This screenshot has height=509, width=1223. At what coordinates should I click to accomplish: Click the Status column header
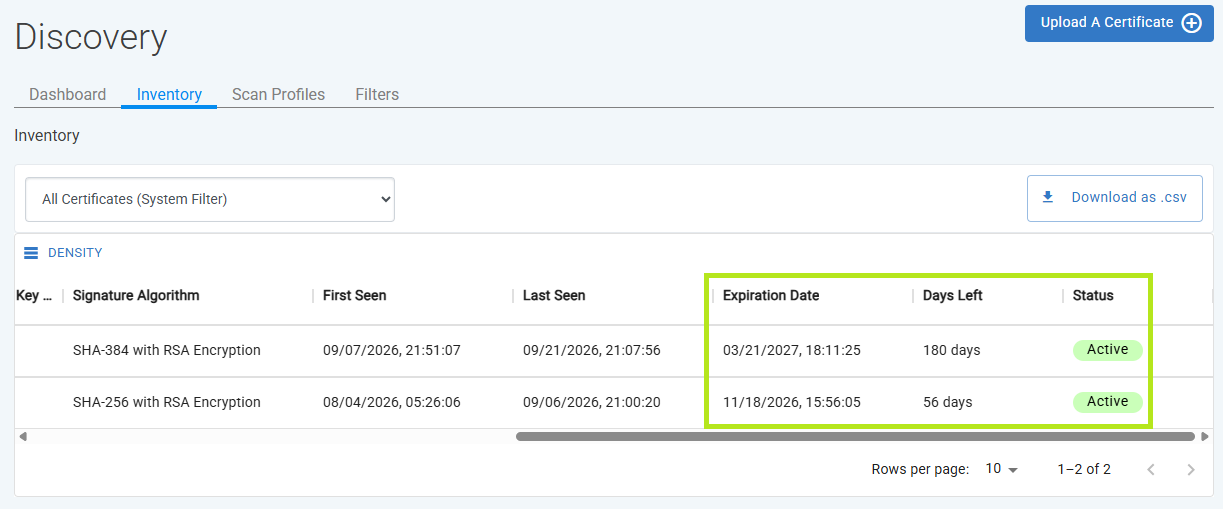[x=1093, y=296]
